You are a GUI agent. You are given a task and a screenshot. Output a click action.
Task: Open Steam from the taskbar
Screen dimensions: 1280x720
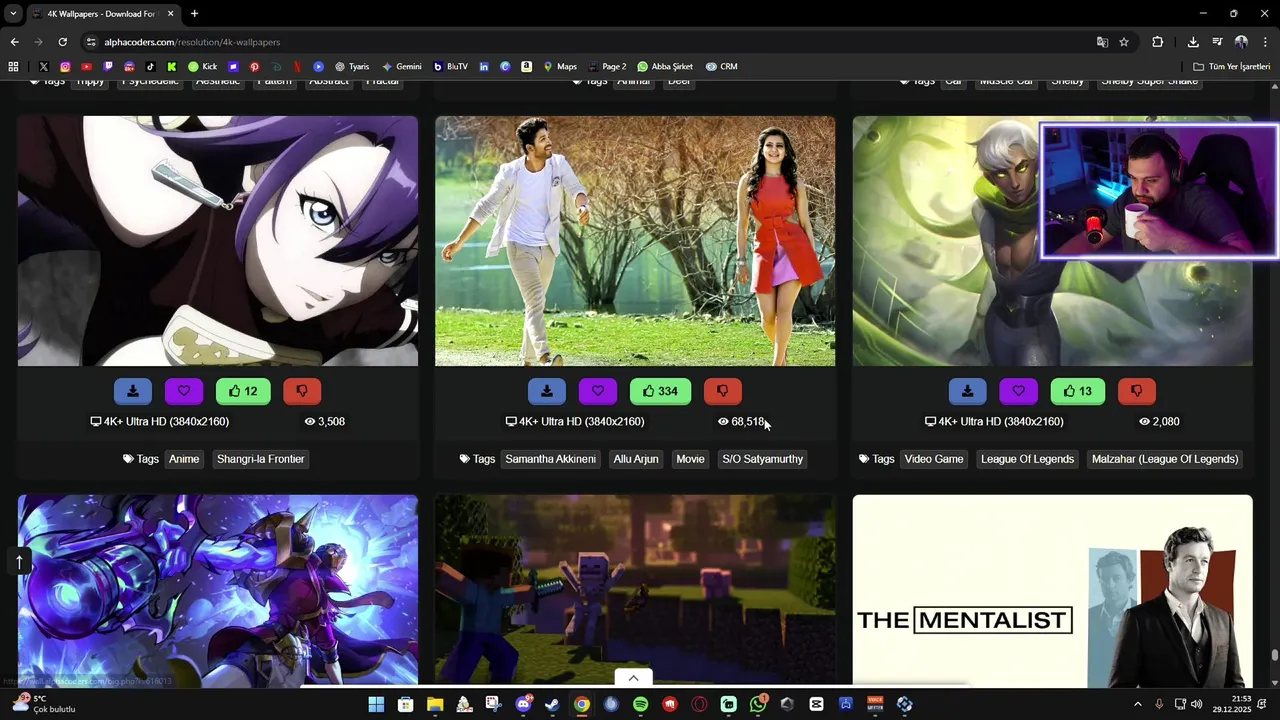[552, 705]
